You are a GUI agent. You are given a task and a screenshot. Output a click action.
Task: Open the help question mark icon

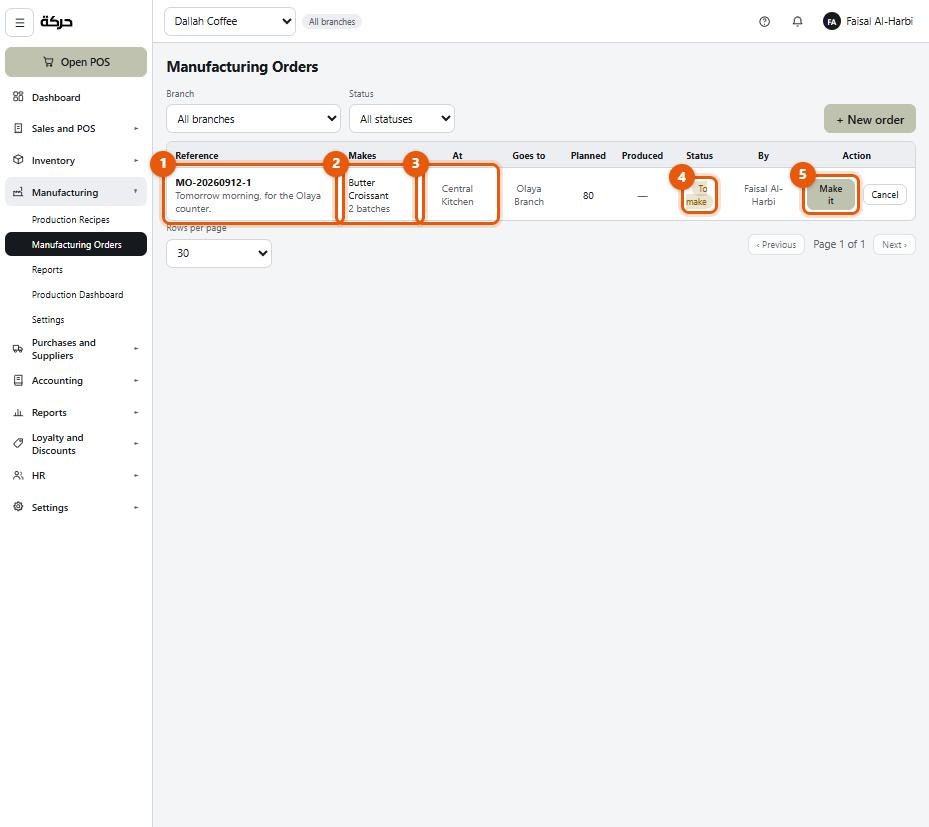click(x=764, y=22)
